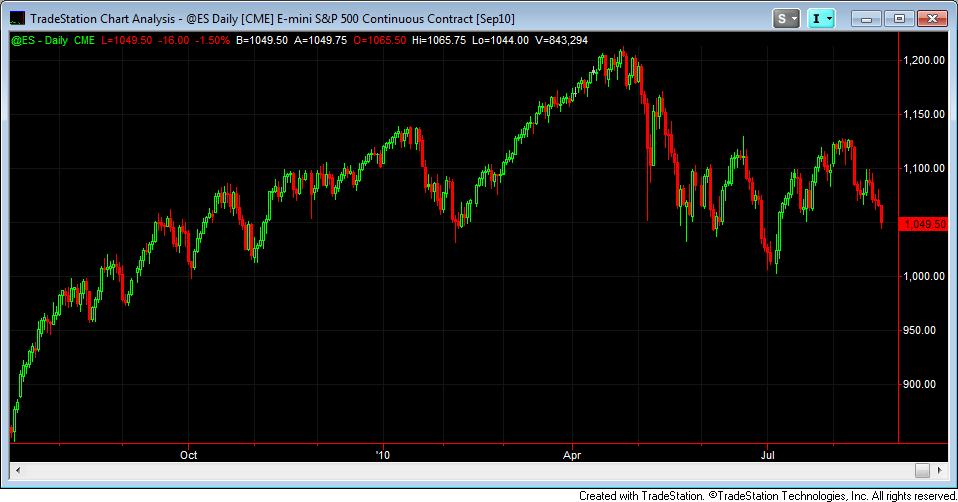Click the 1,000.00 price axis label
Viewport: 958px width, 502px height.
coord(924,276)
